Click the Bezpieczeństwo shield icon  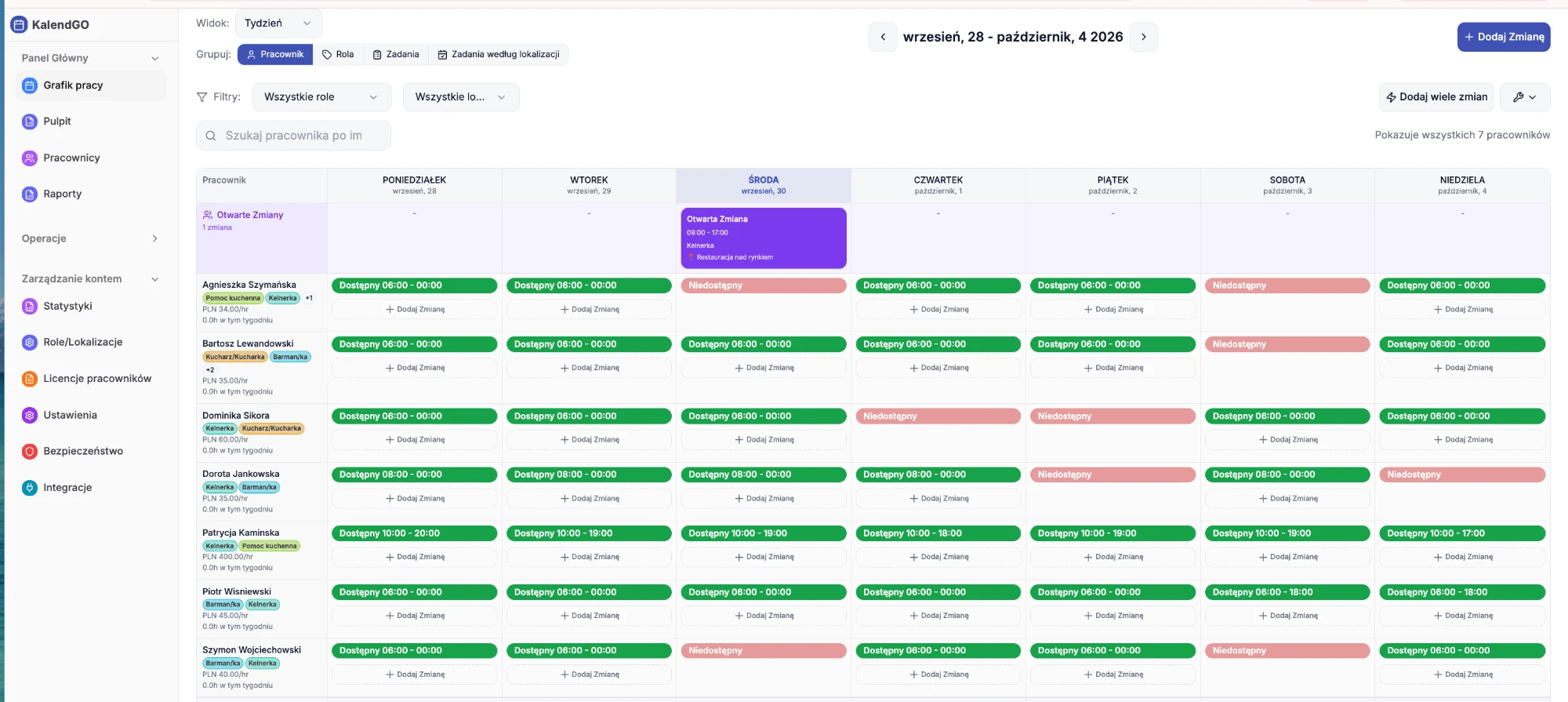30,451
